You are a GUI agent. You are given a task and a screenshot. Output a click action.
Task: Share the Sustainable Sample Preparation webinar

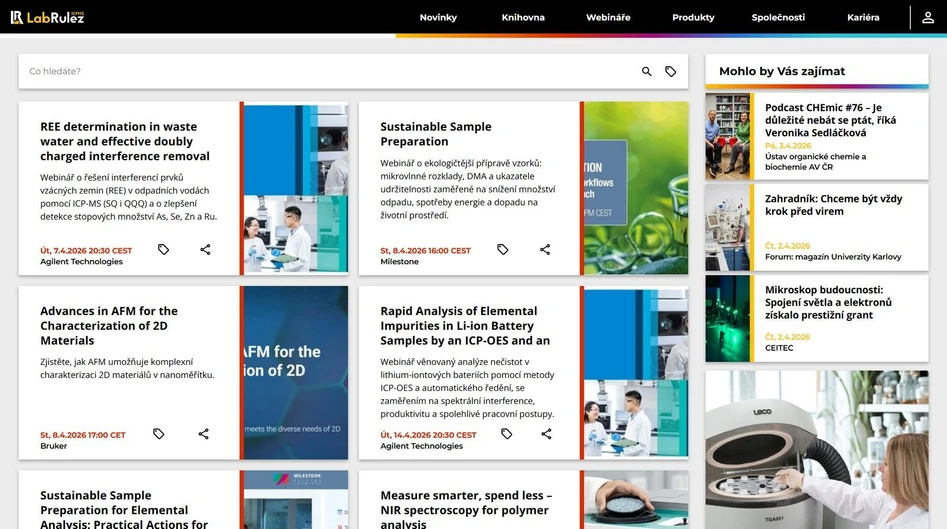point(545,249)
